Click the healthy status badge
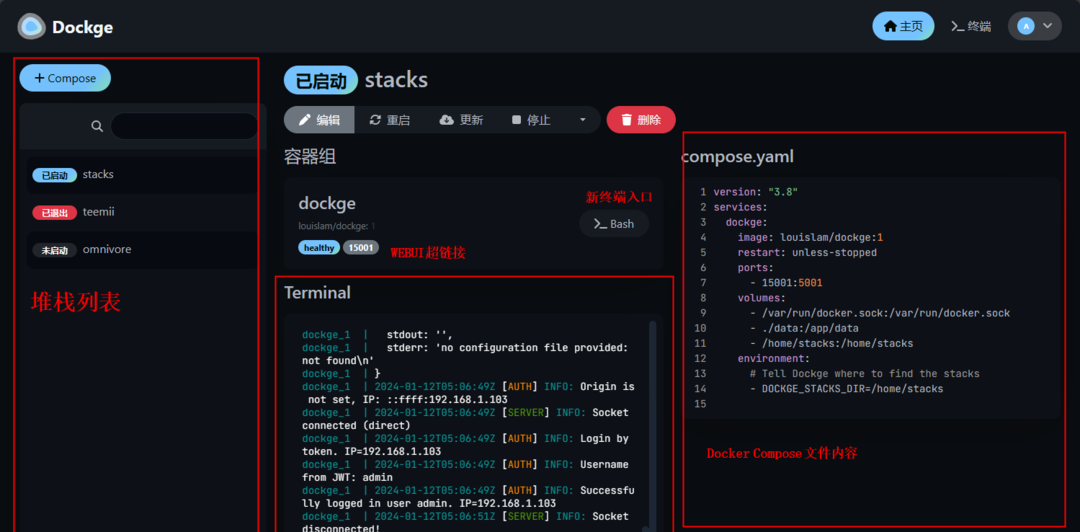Image resolution: width=1080 pixels, height=532 pixels. [319, 247]
